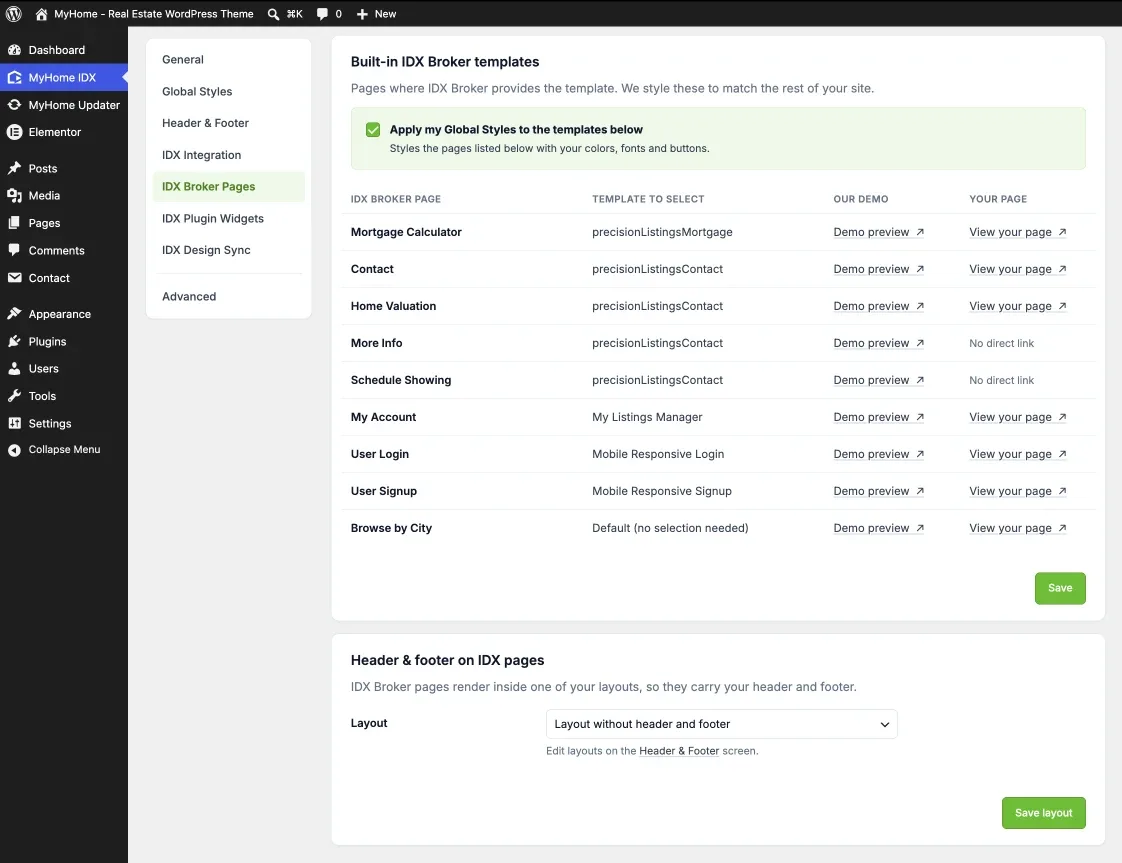Open Home Valuation Demo preview link
1122x863 pixels.
coord(879,306)
